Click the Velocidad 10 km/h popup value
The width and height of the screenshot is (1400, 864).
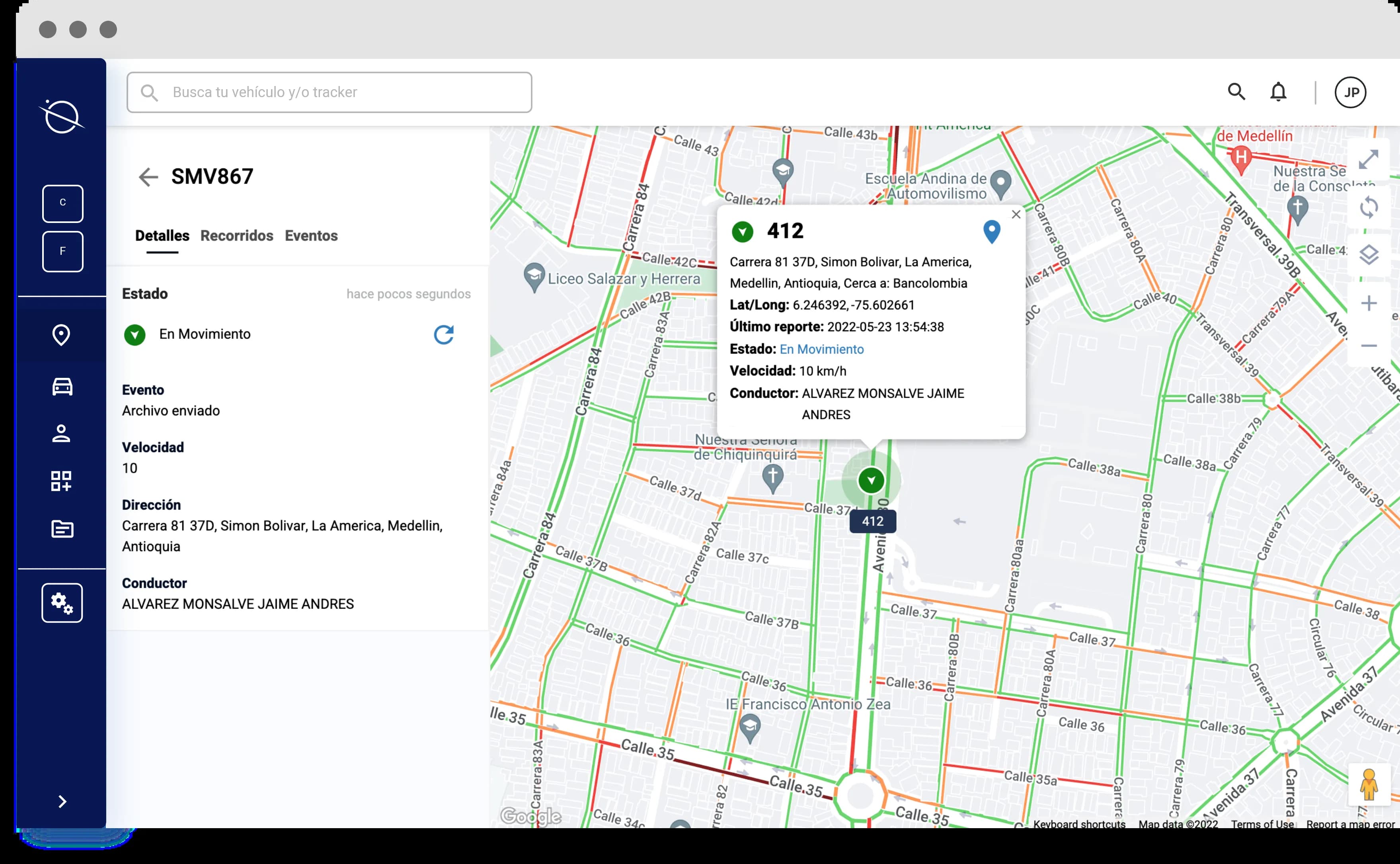coord(822,371)
